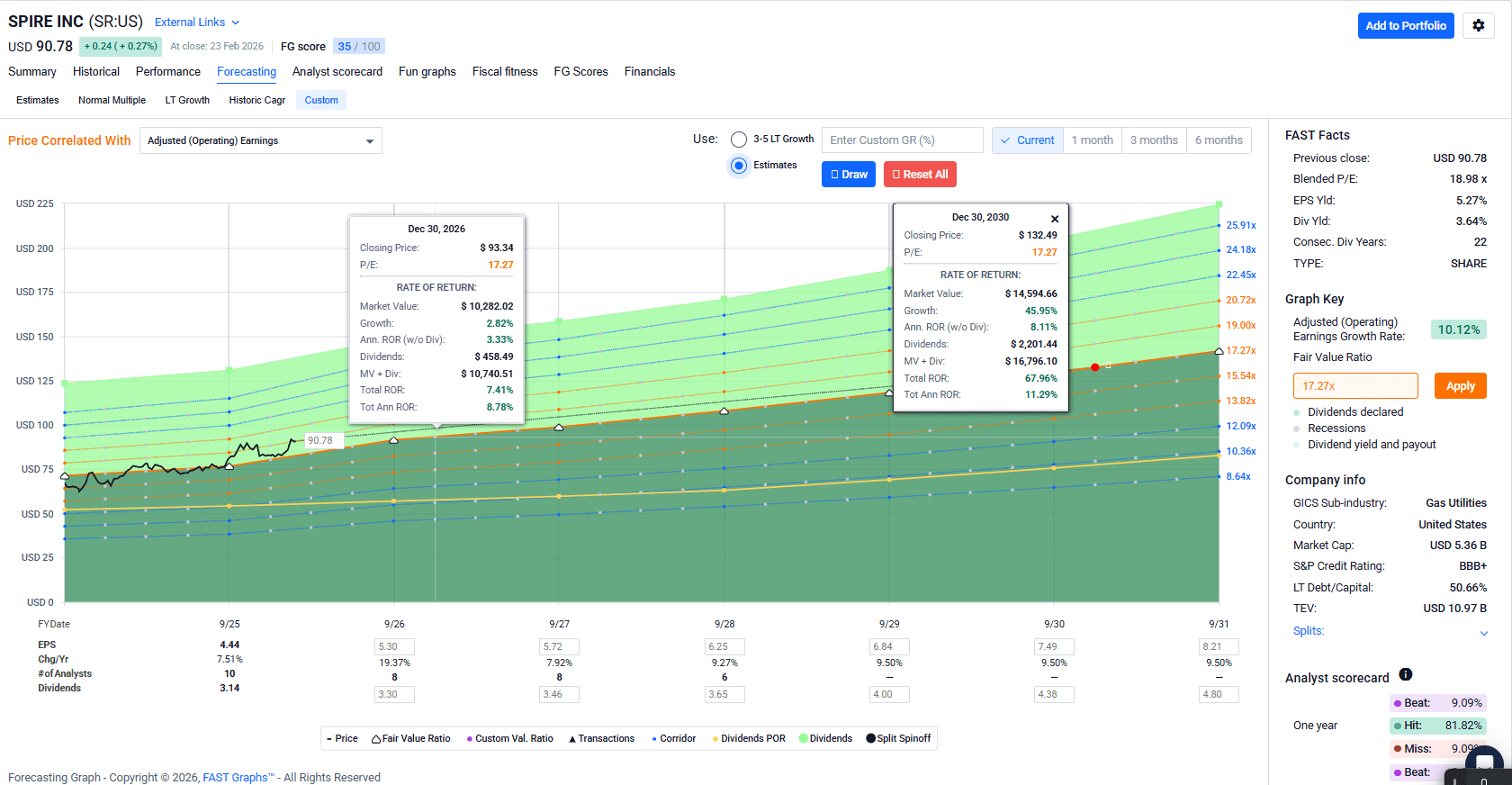Switch to the Historical tab
Screen dimensions: 1512x785
[96, 72]
